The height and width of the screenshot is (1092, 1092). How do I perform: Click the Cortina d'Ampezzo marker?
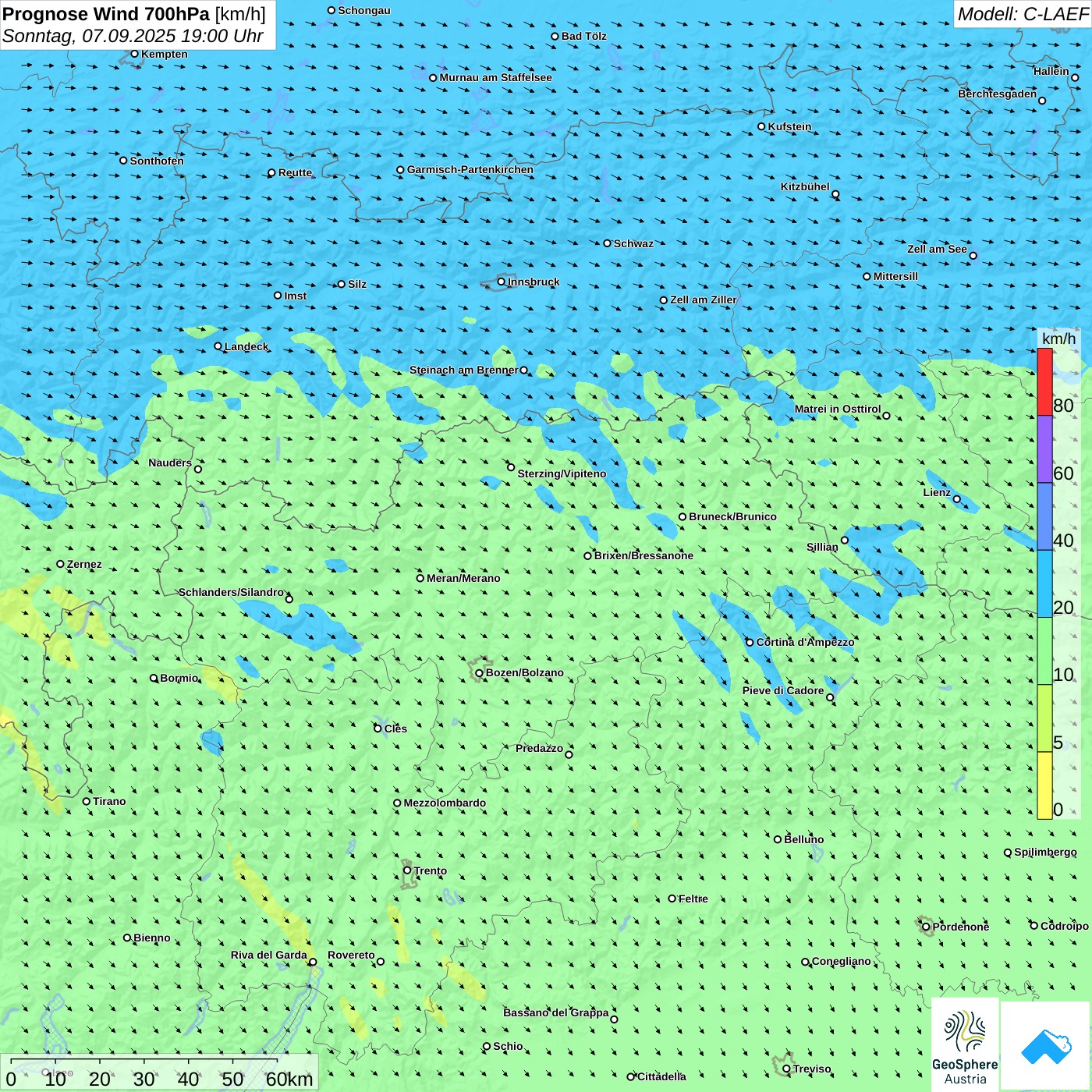click(x=750, y=642)
